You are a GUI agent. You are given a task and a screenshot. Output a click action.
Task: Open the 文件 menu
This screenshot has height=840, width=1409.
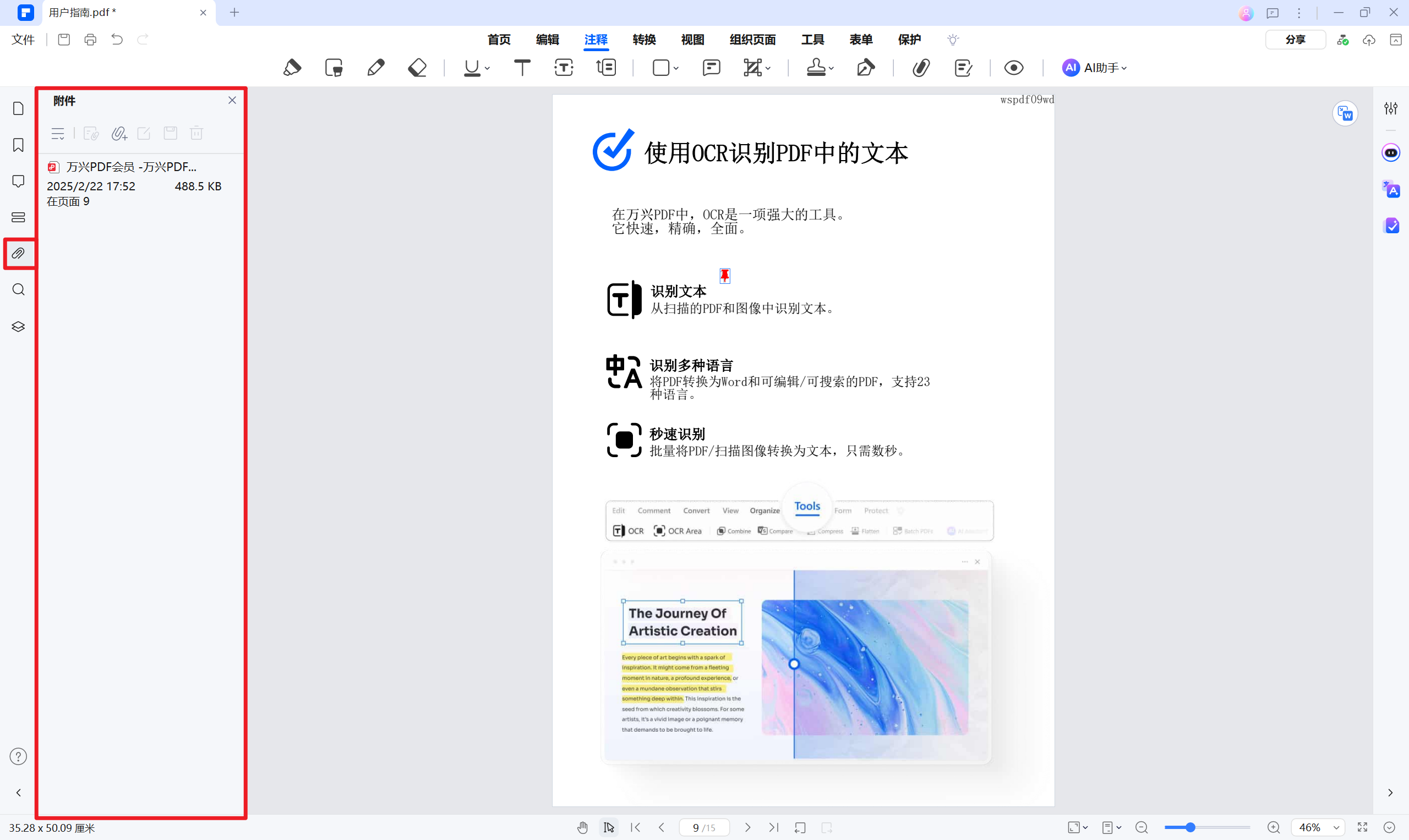pos(23,40)
